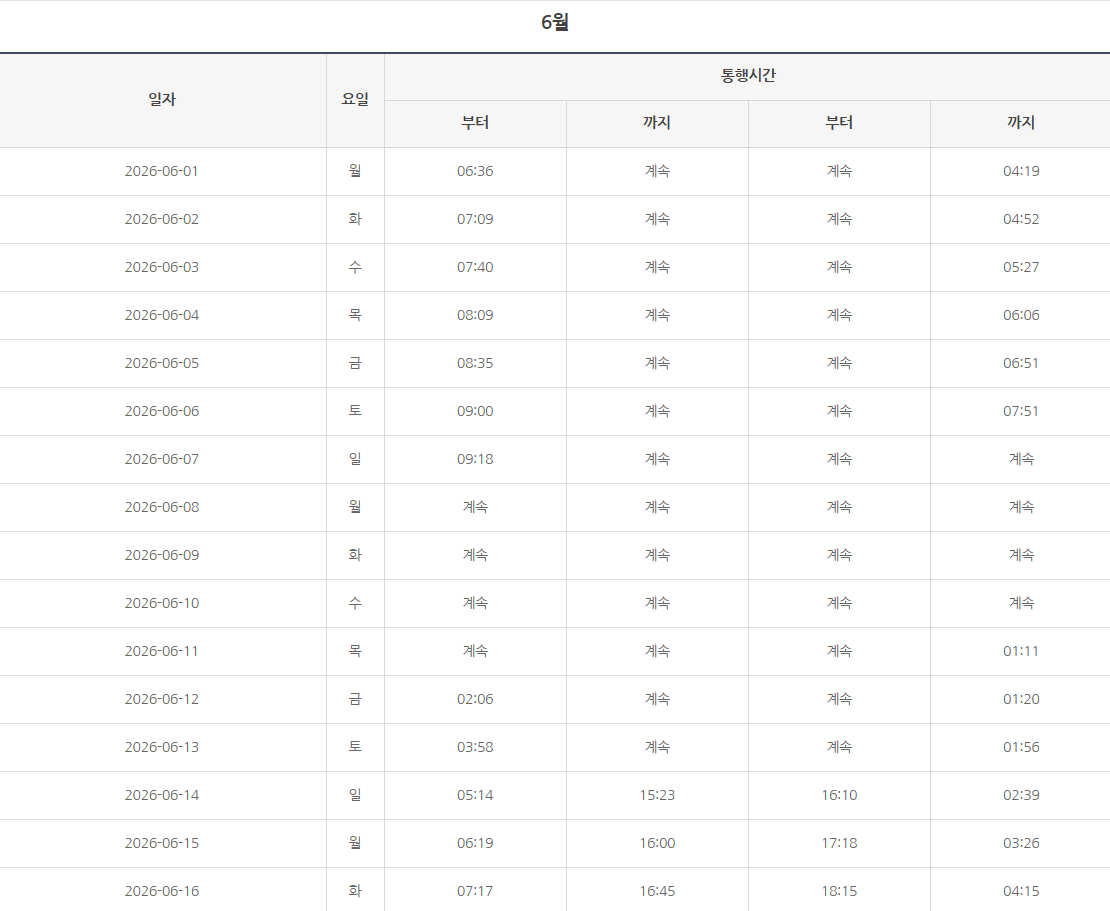Click the 01:20 end time

pyautogui.click(x=1021, y=699)
